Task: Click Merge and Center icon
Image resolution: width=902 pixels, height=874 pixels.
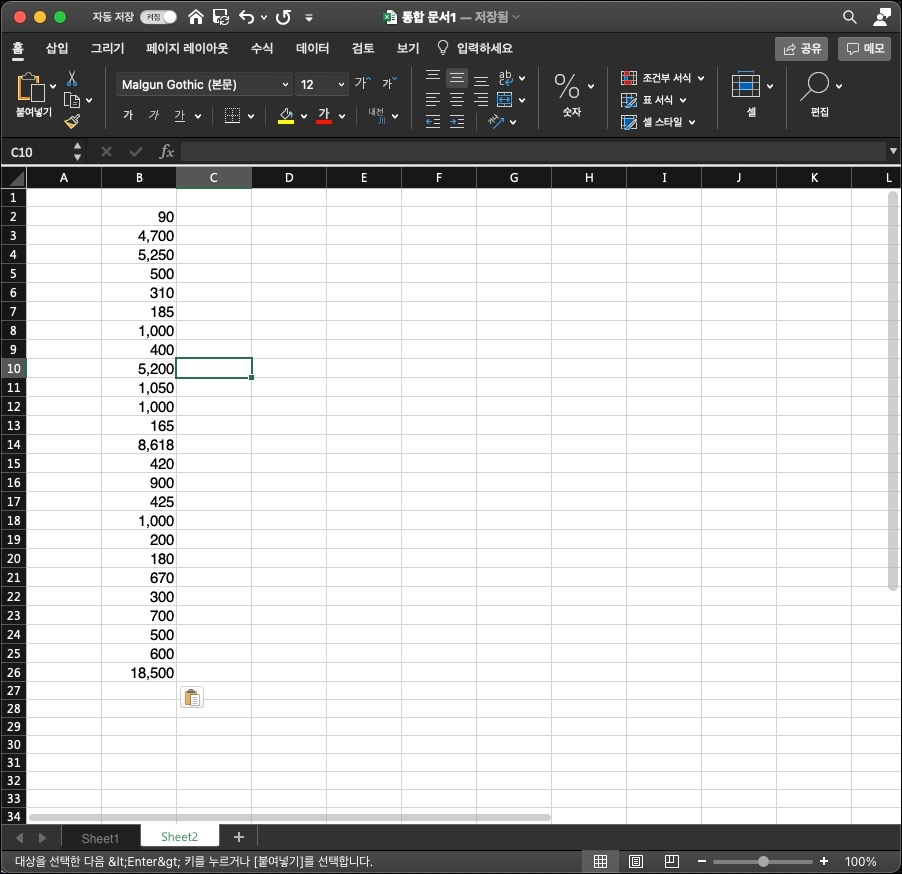Action: (504, 100)
